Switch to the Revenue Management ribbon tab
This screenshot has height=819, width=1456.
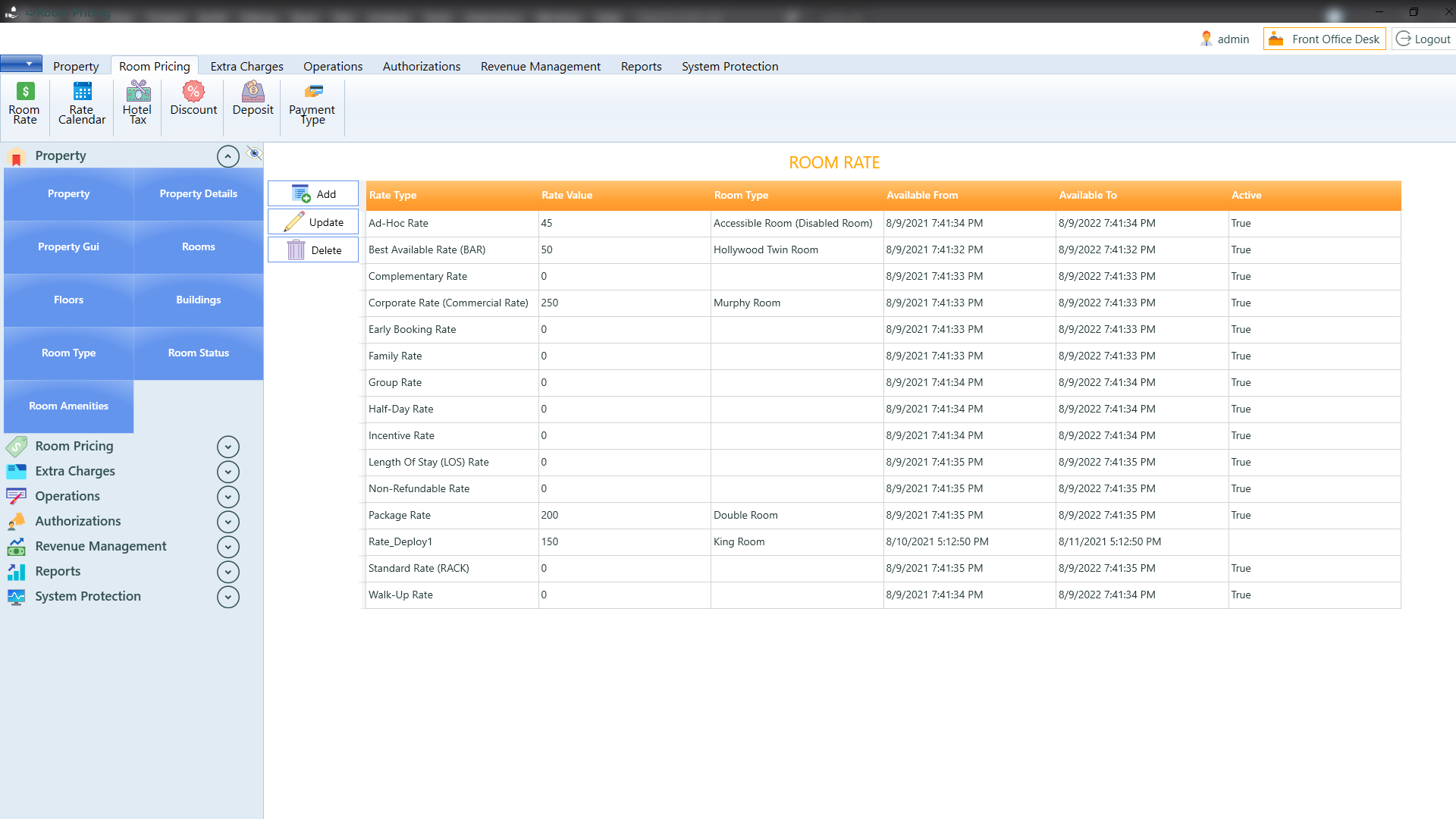tap(541, 66)
